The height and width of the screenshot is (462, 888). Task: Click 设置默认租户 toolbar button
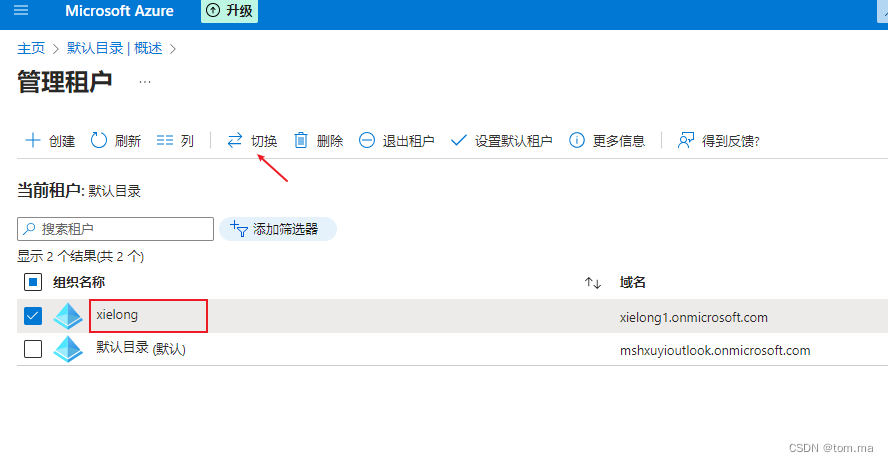[501, 140]
